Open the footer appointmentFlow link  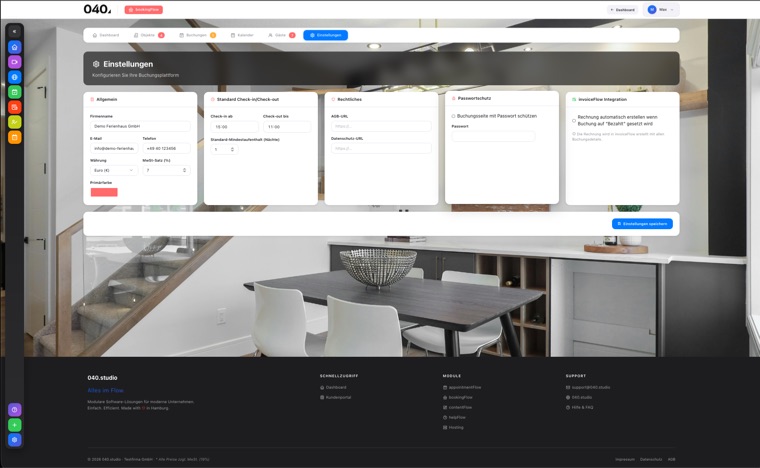point(462,388)
